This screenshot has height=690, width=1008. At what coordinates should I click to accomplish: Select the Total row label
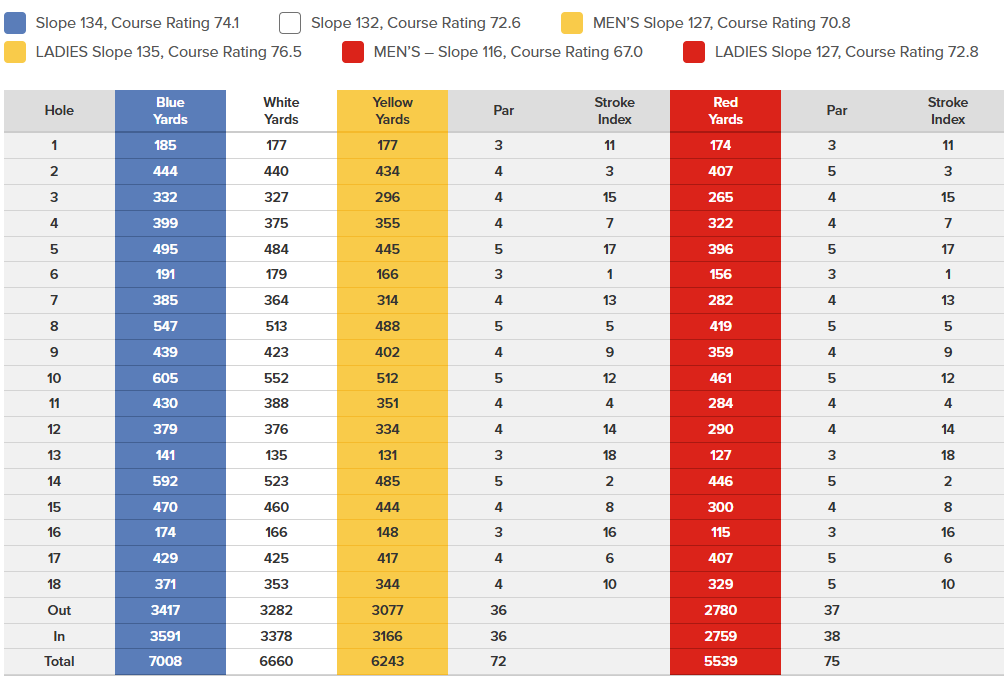click(x=59, y=661)
